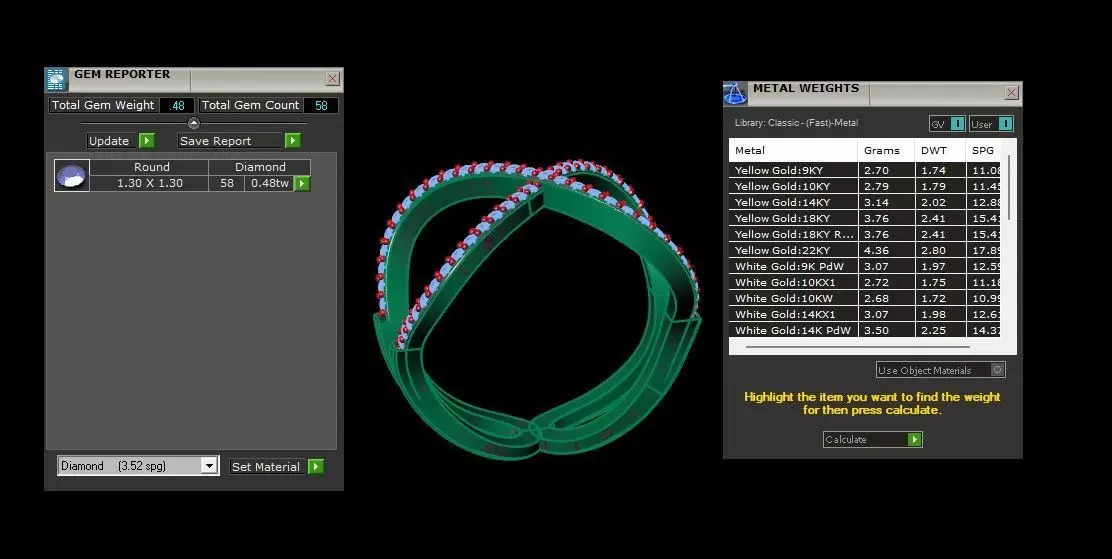This screenshot has width=1112, height=559.
Task: Select the White Gold:14KX1 row
Action: tap(864, 314)
